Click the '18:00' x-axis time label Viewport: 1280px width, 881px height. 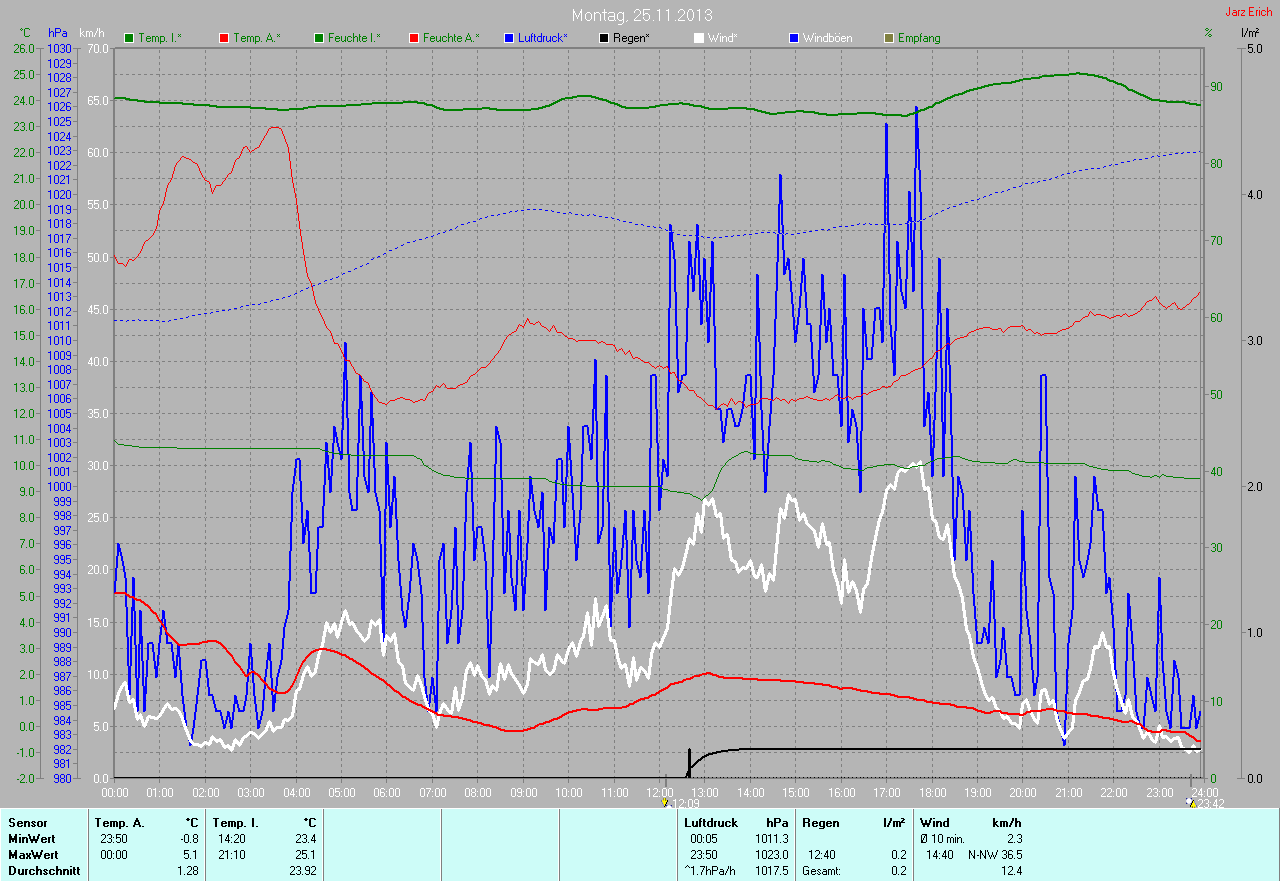click(x=932, y=793)
